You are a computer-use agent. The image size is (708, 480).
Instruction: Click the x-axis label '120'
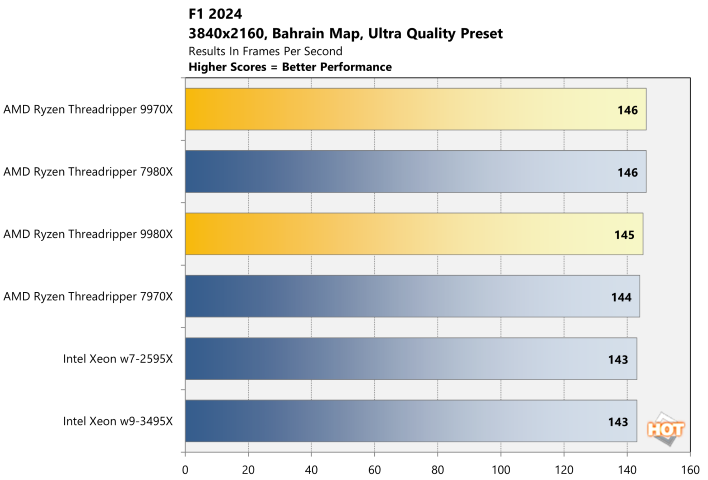[x=564, y=470]
